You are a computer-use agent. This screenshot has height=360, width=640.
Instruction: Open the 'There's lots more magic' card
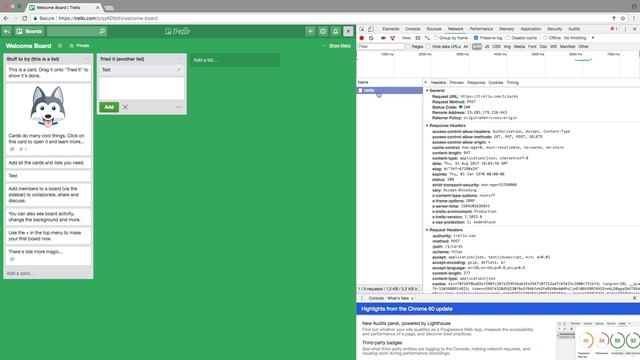click(48, 255)
